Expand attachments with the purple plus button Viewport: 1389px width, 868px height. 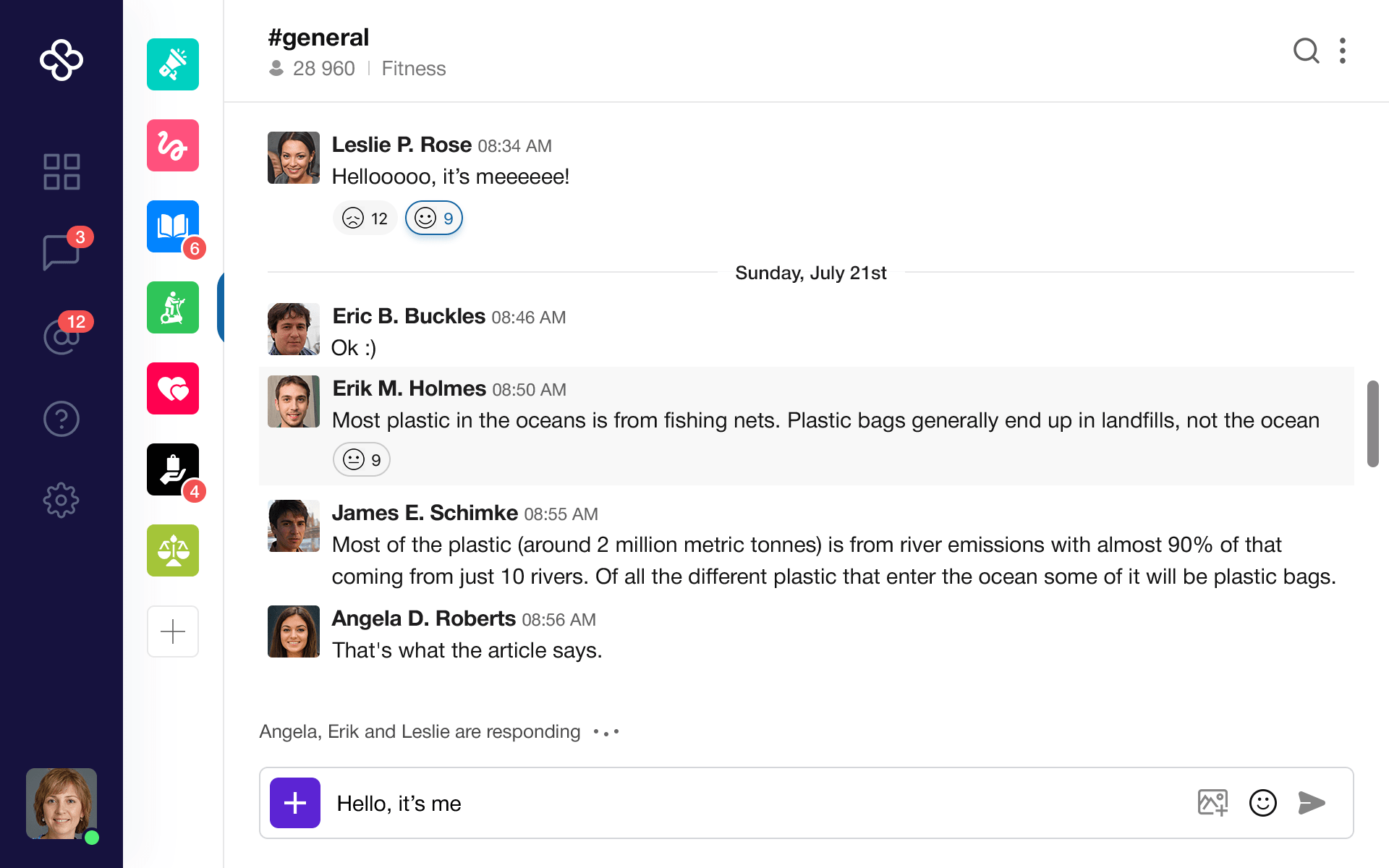[x=295, y=803]
